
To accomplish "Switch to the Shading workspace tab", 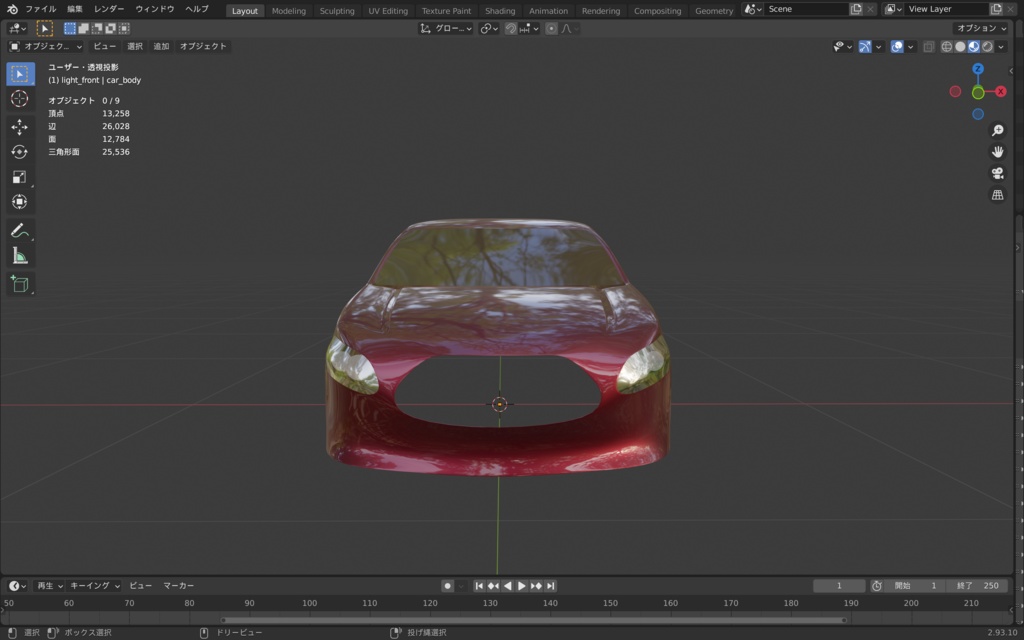I will tap(499, 10).
